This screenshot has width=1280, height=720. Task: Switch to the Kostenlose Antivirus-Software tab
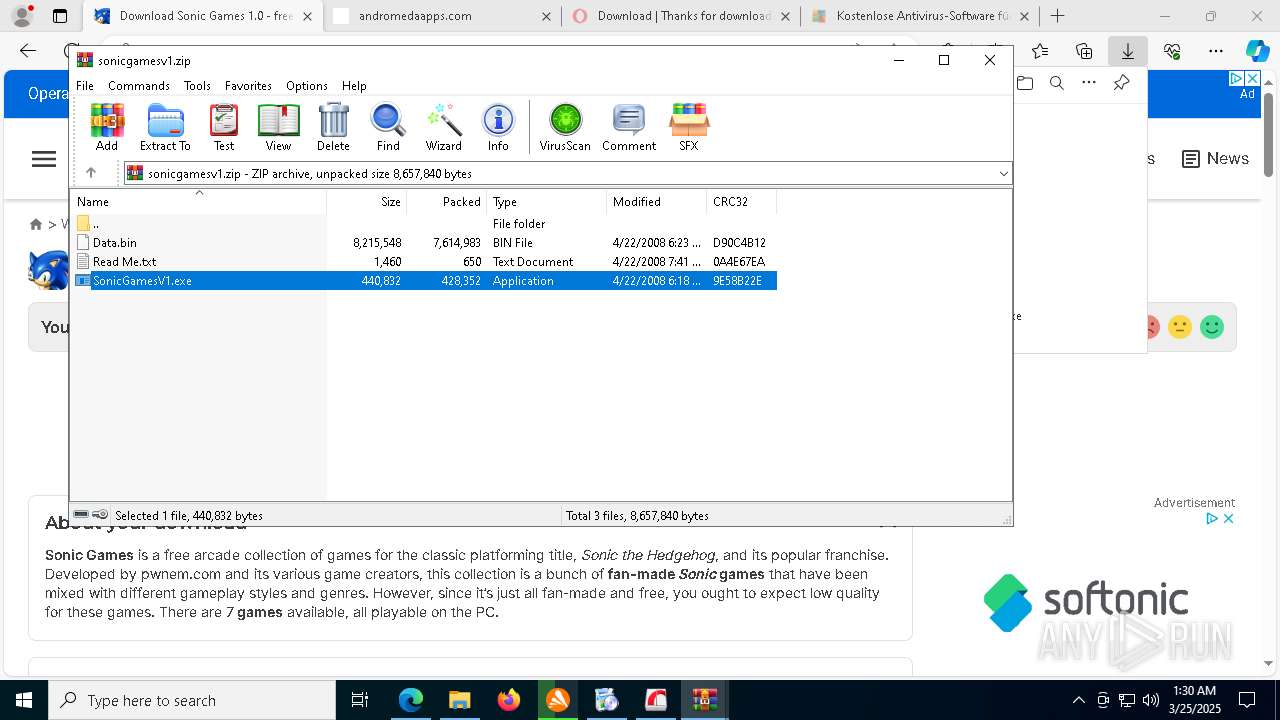click(x=920, y=16)
